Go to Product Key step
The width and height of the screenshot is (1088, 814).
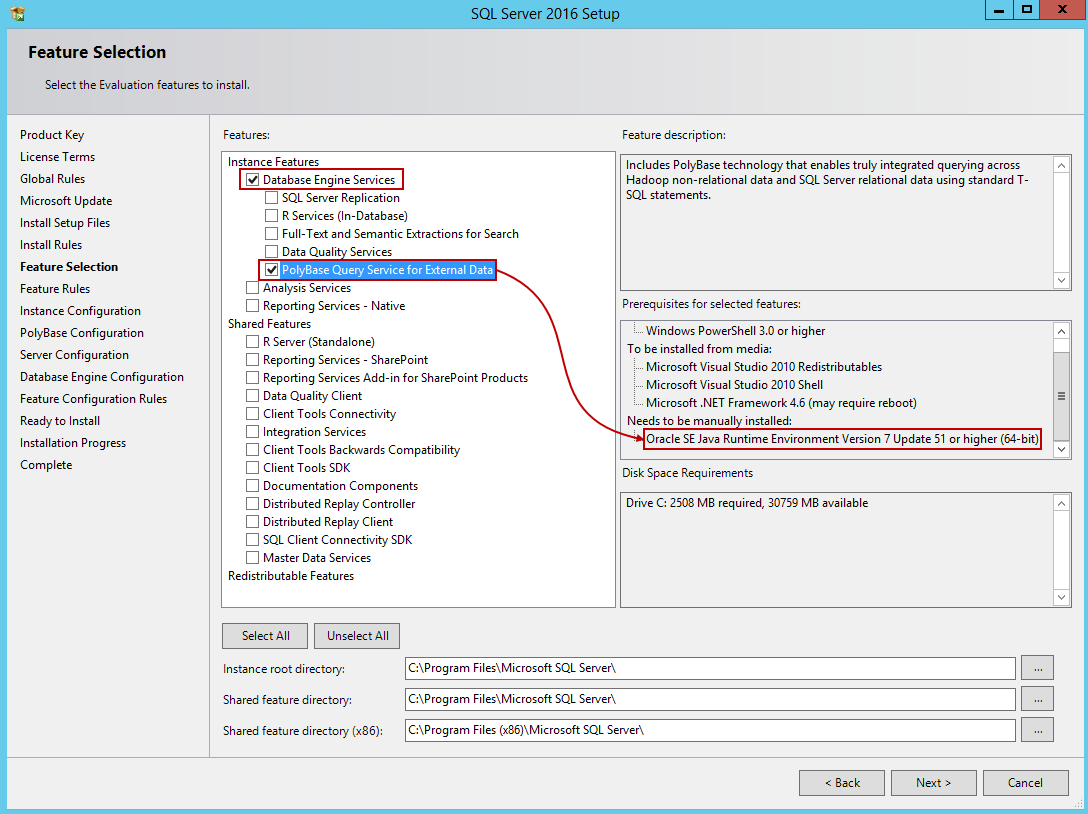point(52,135)
